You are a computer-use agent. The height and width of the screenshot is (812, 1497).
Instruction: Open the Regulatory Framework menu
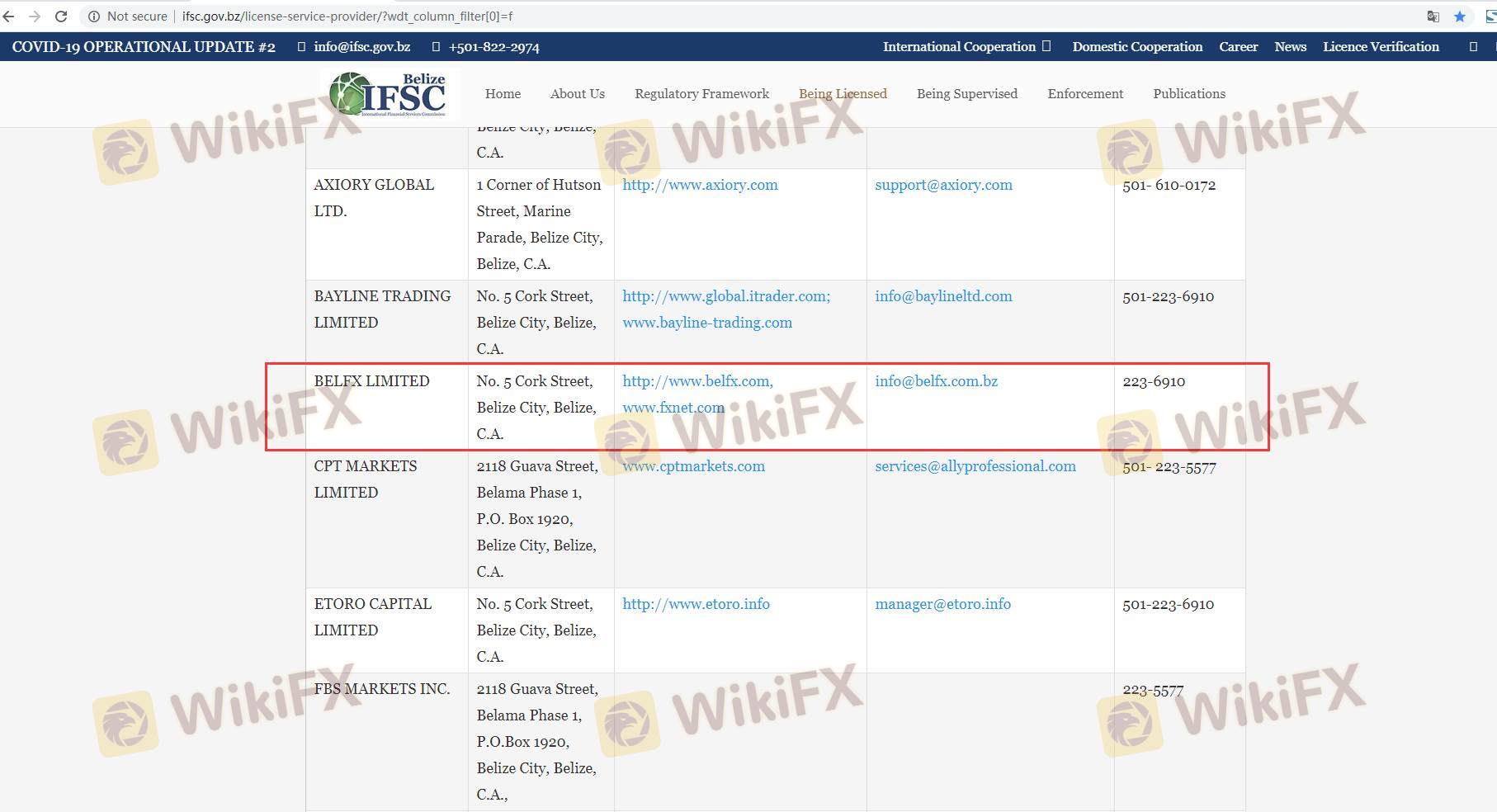pyautogui.click(x=701, y=94)
